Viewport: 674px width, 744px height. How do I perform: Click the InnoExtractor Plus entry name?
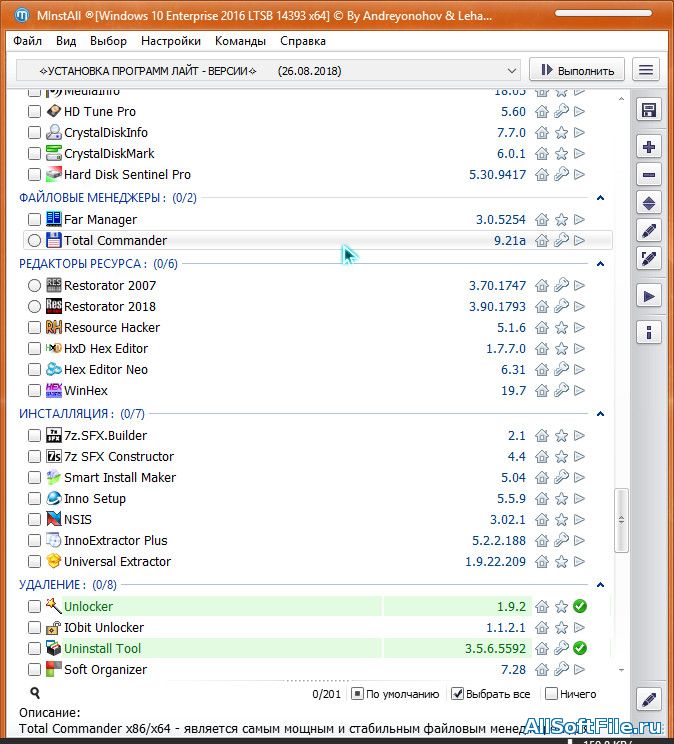pos(115,540)
